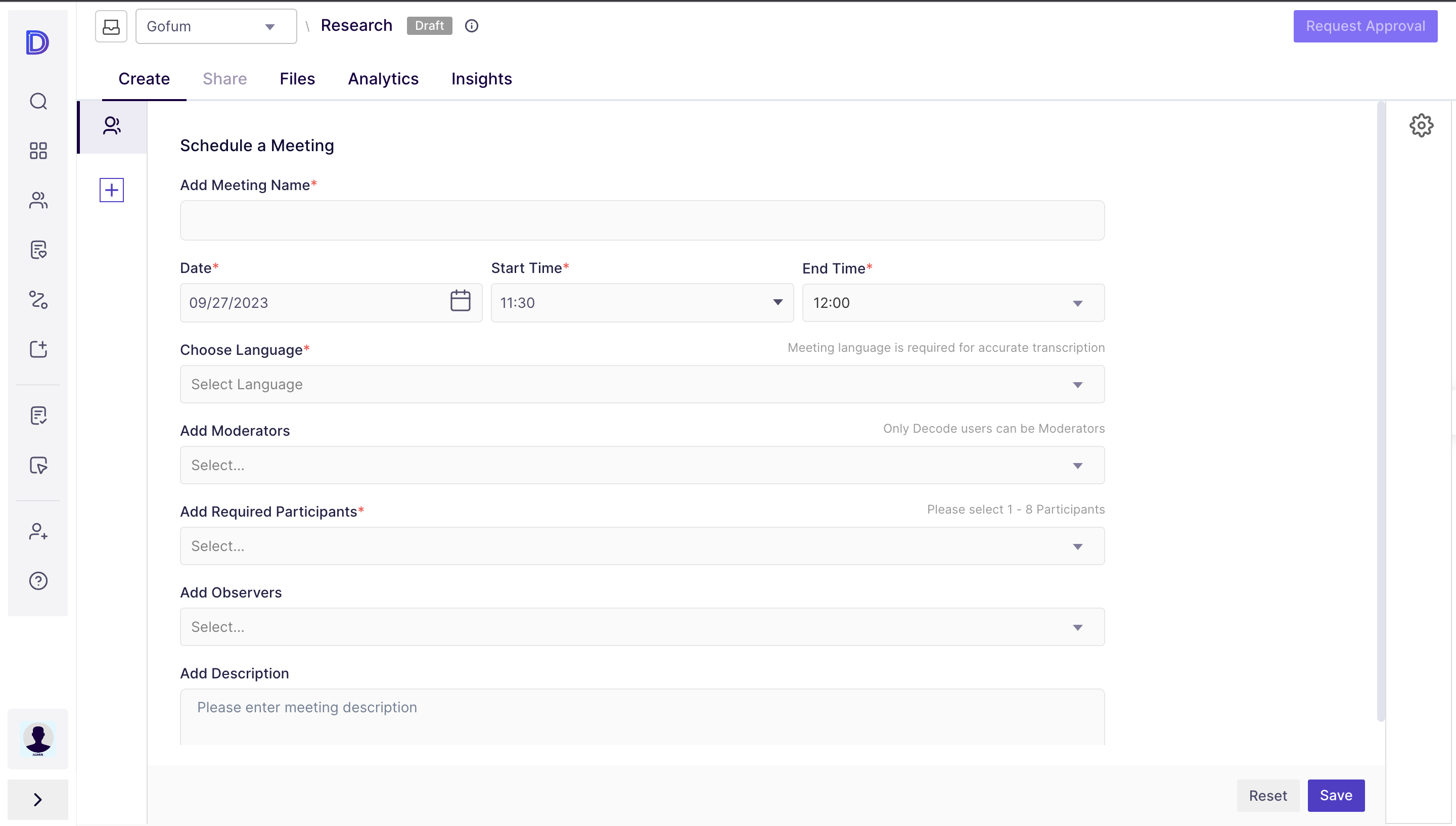Open the help question mark icon
This screenshot has width=1456, height=826.
[37, 580]
